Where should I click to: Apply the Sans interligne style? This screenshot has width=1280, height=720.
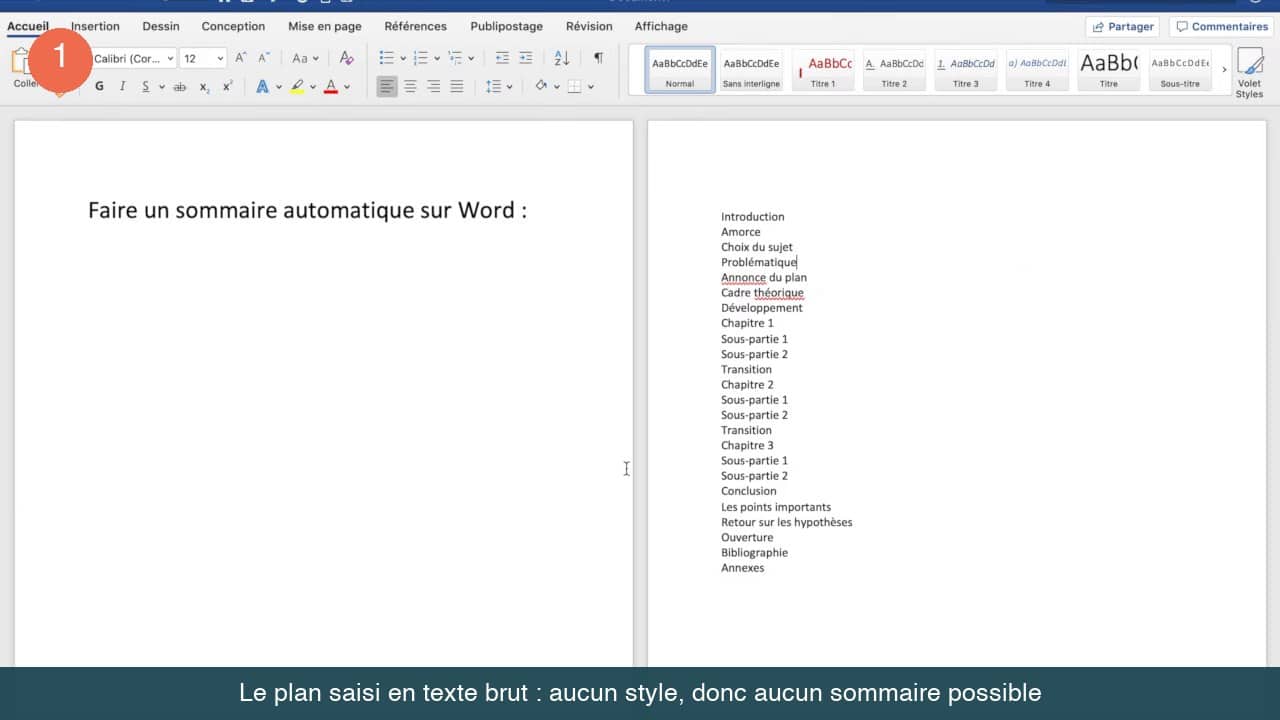click(751, 70)
